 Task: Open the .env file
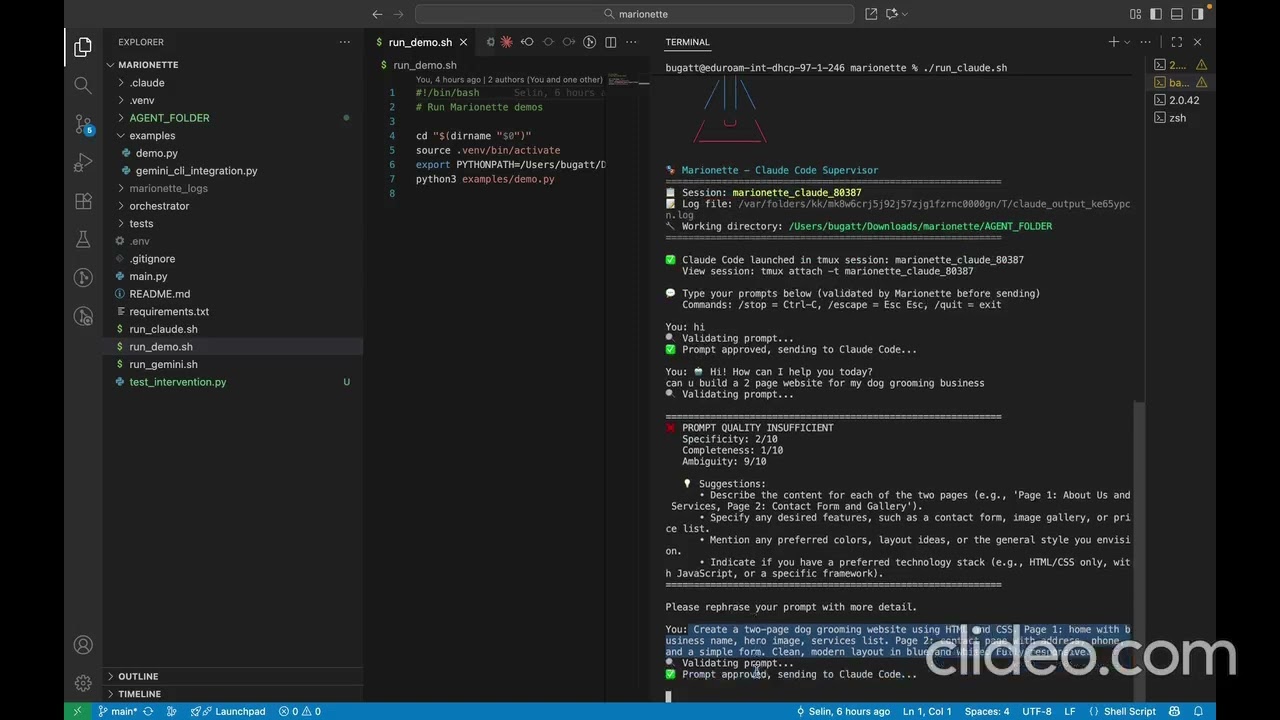click(x=233, y=241)
